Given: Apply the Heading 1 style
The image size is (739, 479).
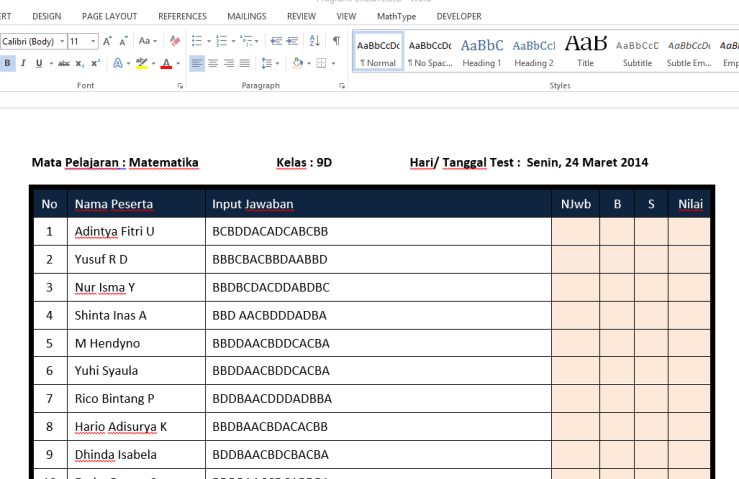Looking at the screenshot, I should (482, 52).
